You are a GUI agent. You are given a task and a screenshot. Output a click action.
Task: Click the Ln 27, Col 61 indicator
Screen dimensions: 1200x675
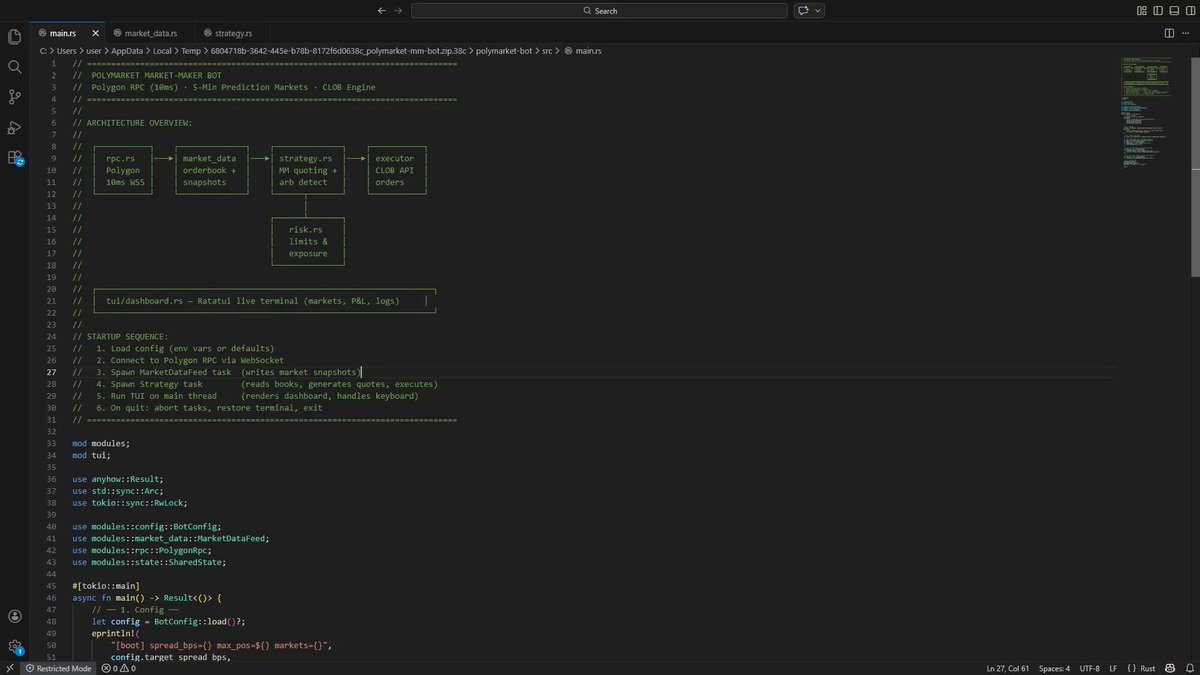coord(1009,668)
